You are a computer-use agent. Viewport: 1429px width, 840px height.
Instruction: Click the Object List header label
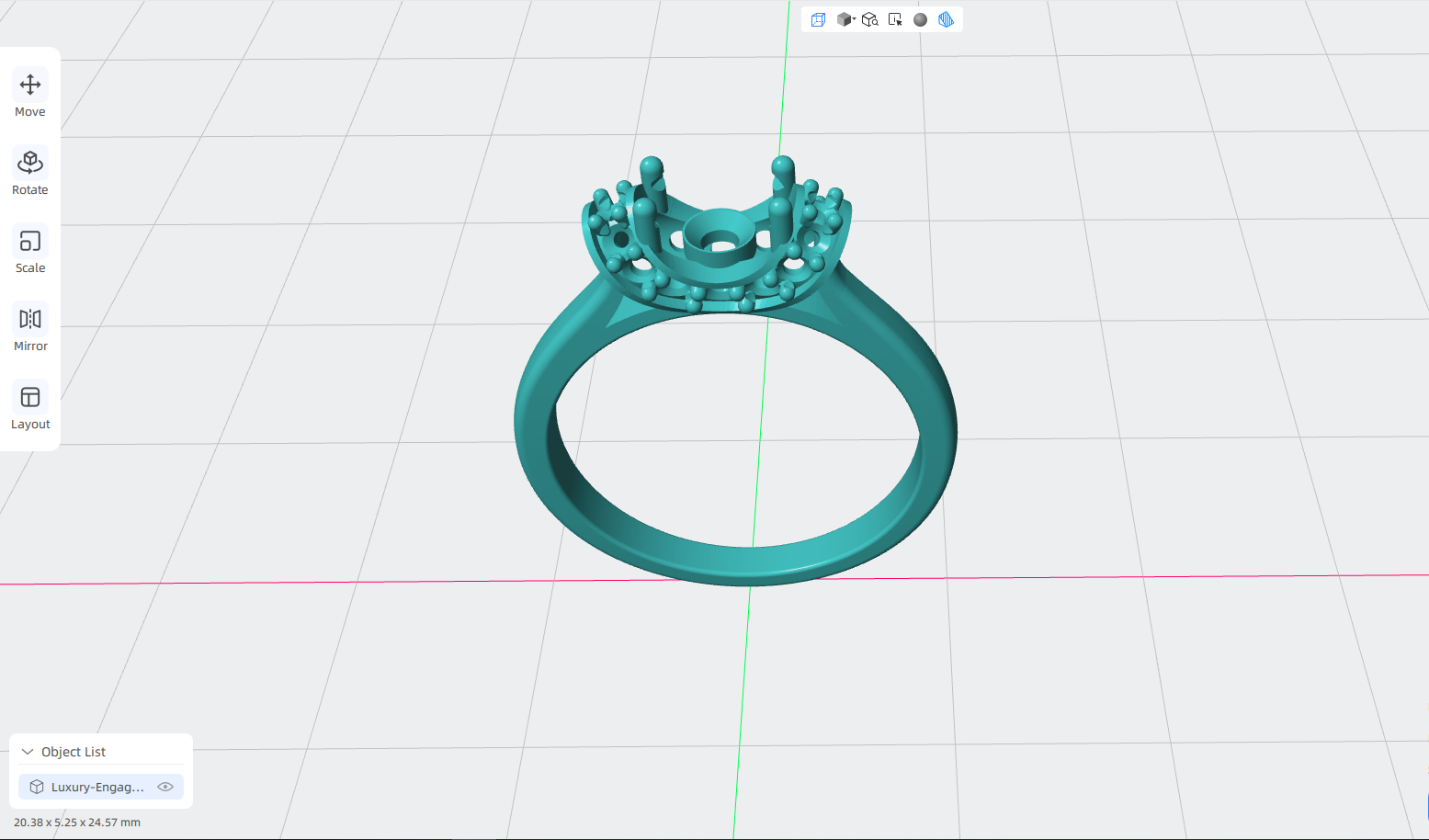click(x=74, y=752)
